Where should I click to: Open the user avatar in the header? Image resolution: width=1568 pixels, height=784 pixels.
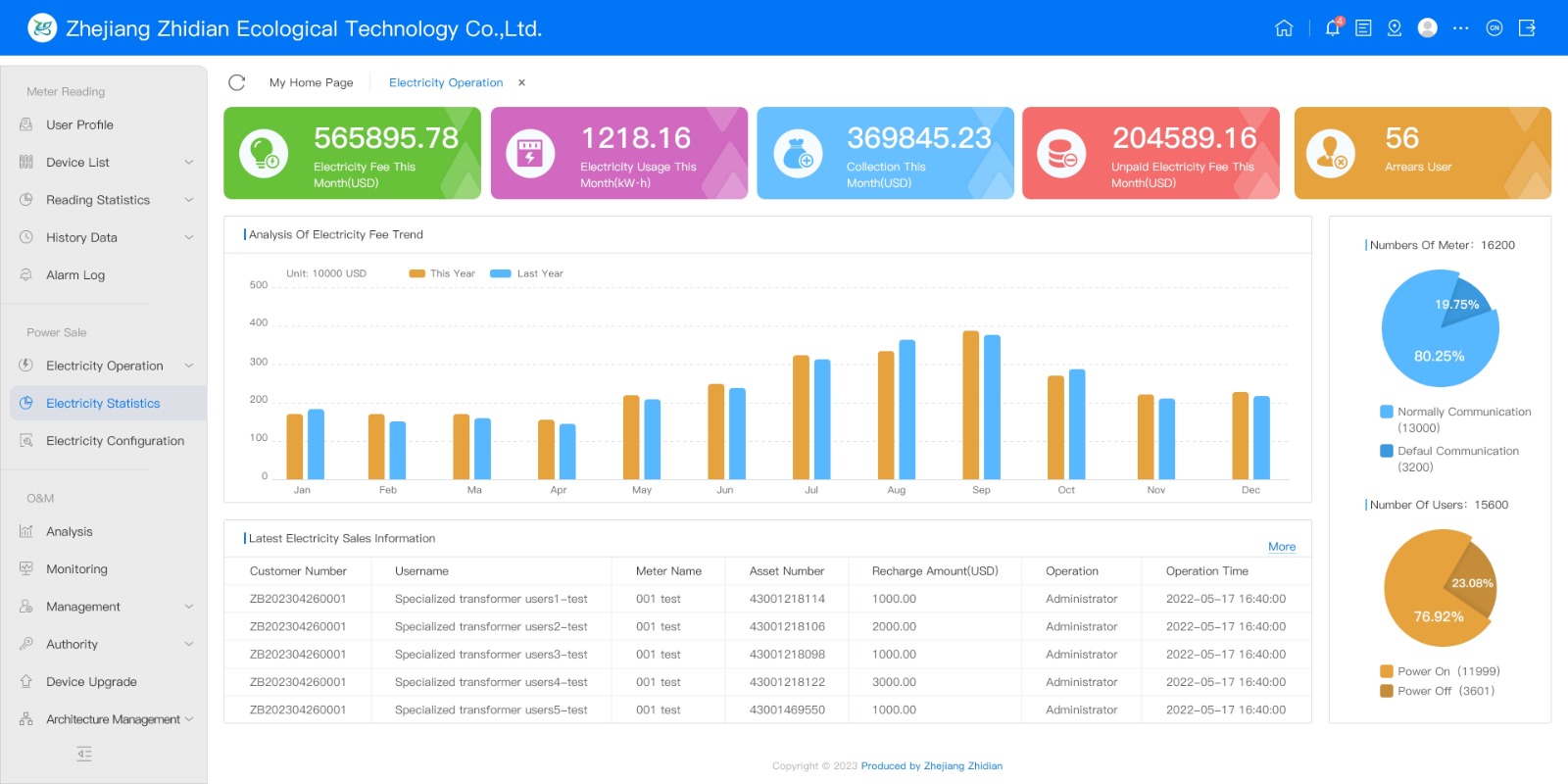(x=1428, y=28)
